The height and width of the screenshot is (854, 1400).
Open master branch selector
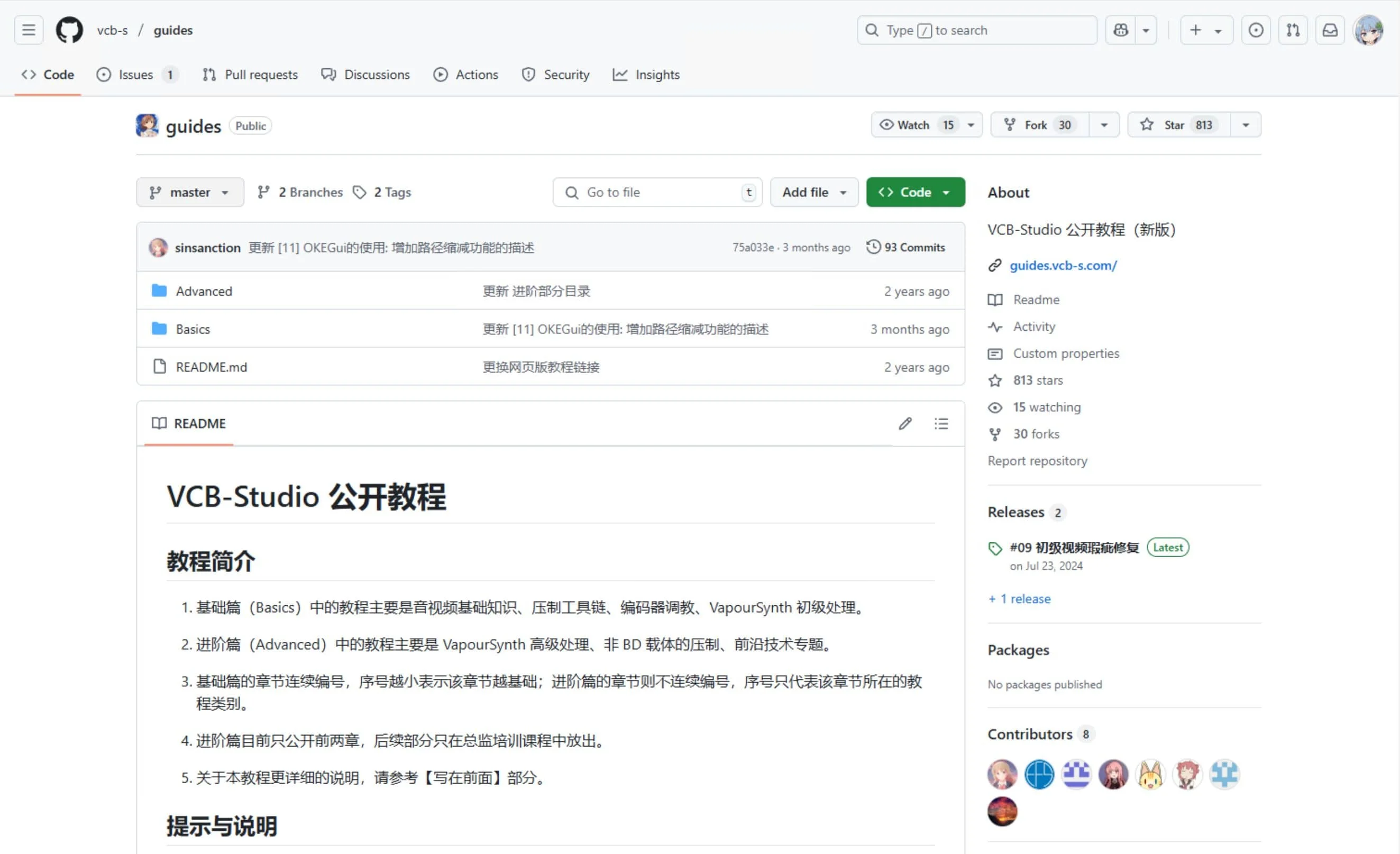[x=190, y=192]
